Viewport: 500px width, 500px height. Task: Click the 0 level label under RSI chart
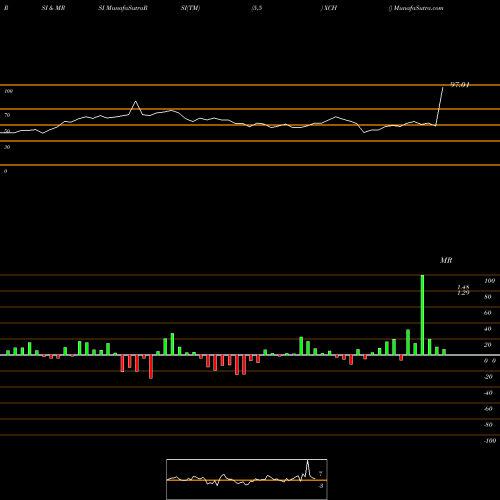point(5,171)
